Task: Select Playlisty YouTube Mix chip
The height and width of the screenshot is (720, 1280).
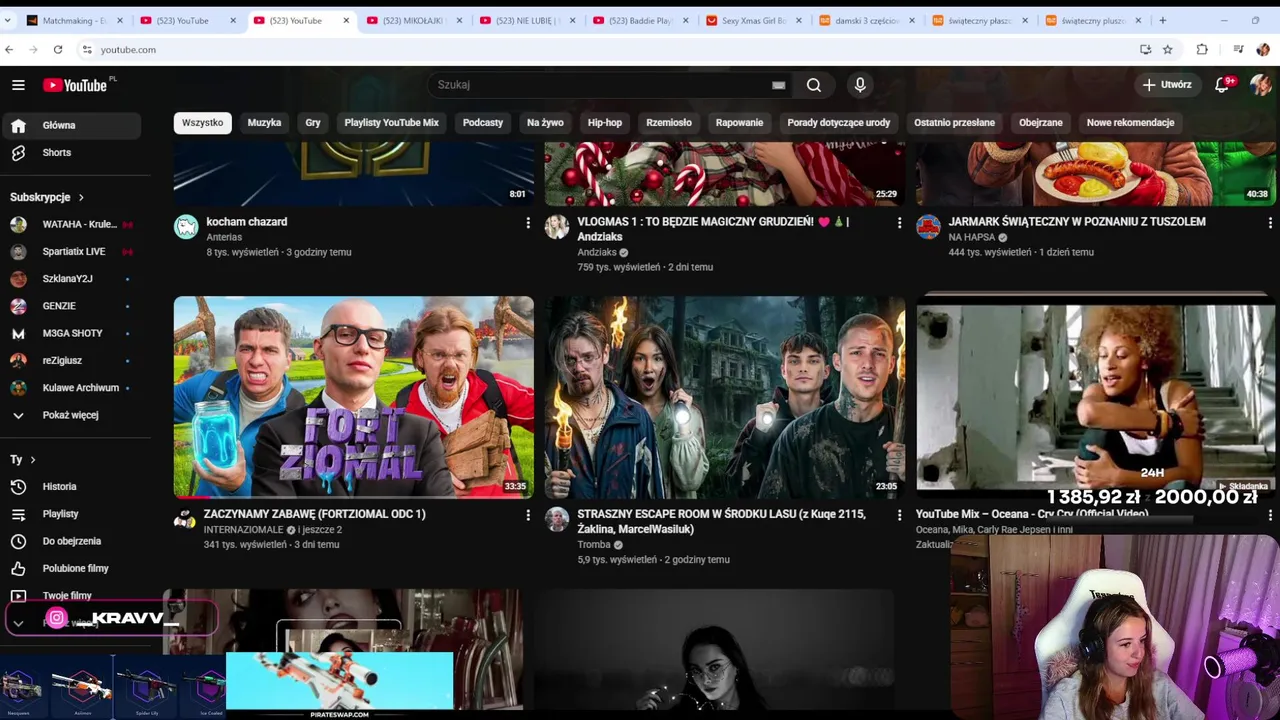Action: 392,122
